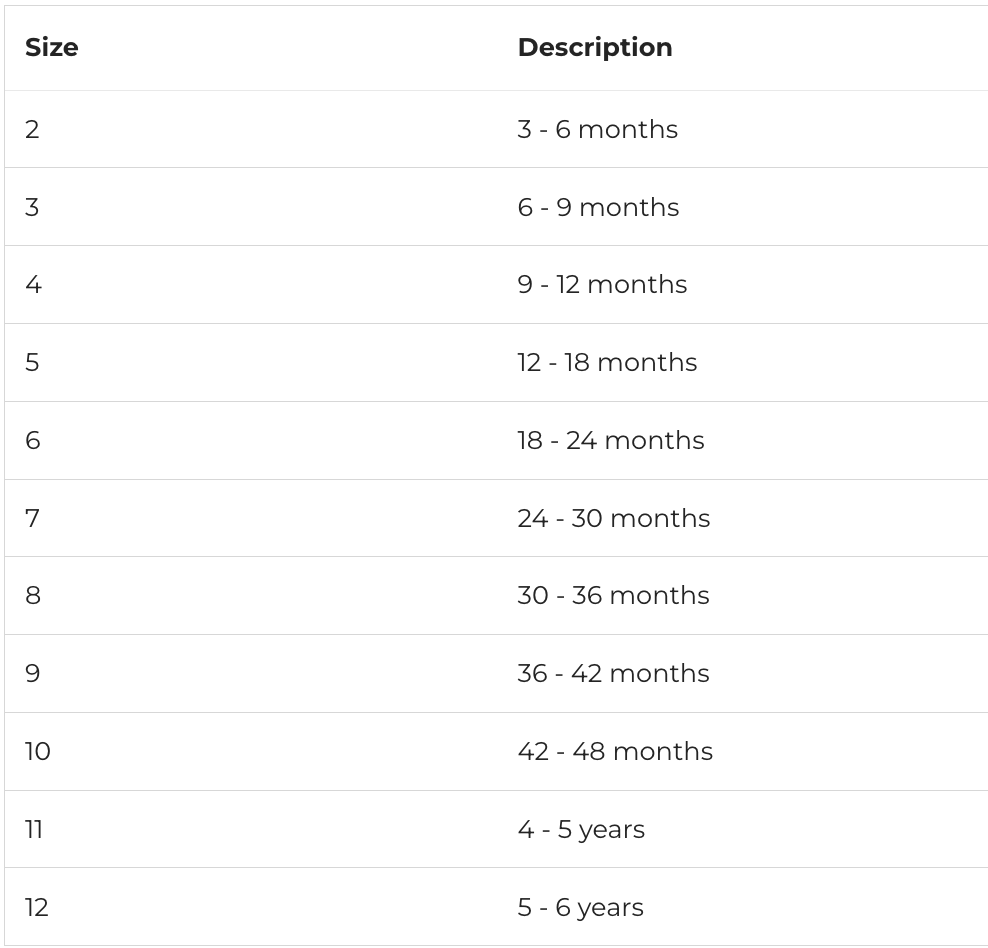Screen dimensions: 988x948
Task: Click the 30 - 36 months description
Action: click(613, 596)
